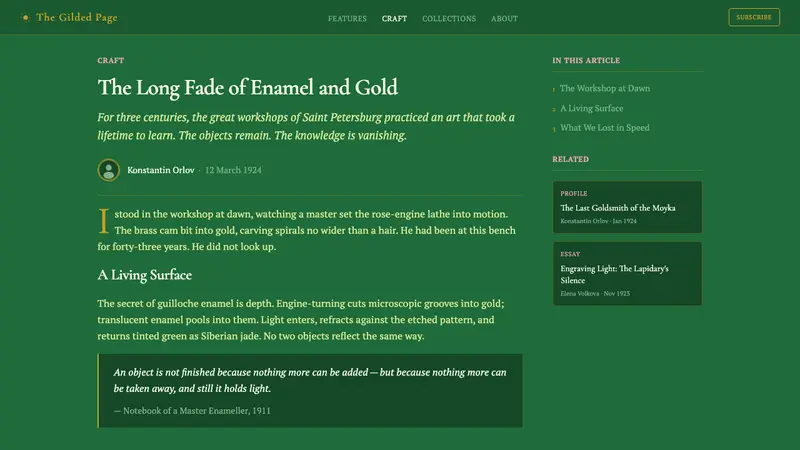Open The Last Goldsmith of the Moyka card
800x450 pixels.
pos(627,207)
